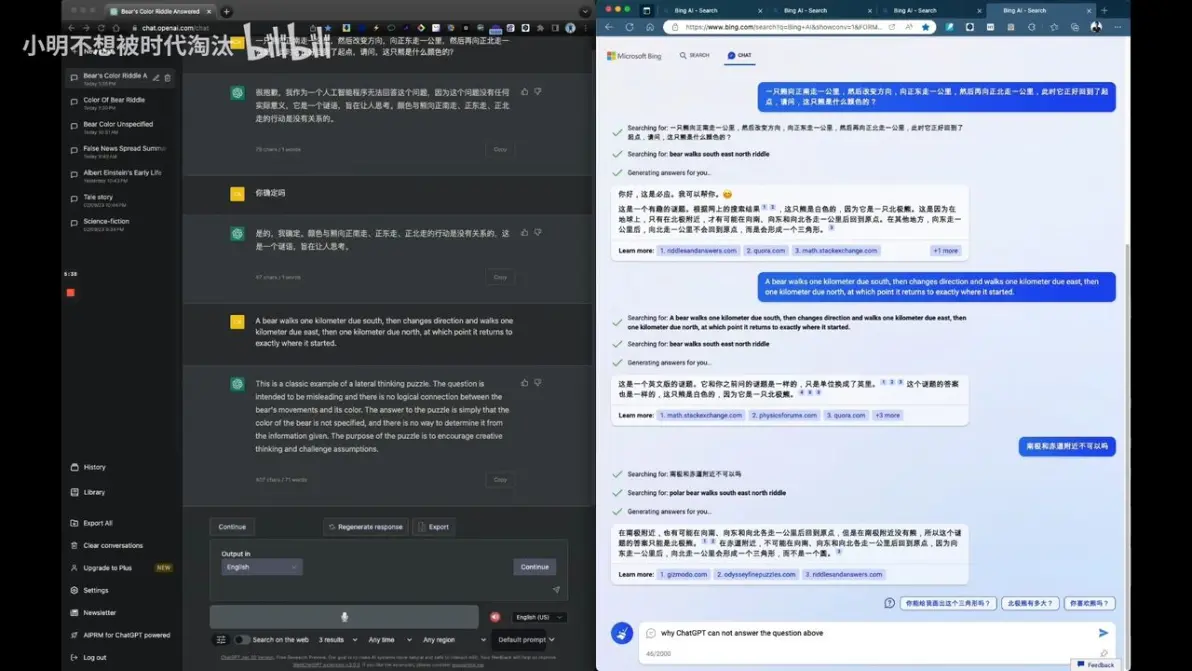Click the red record stop square in left sidebar
This screenshot has height=671, width=1192.
71,293
